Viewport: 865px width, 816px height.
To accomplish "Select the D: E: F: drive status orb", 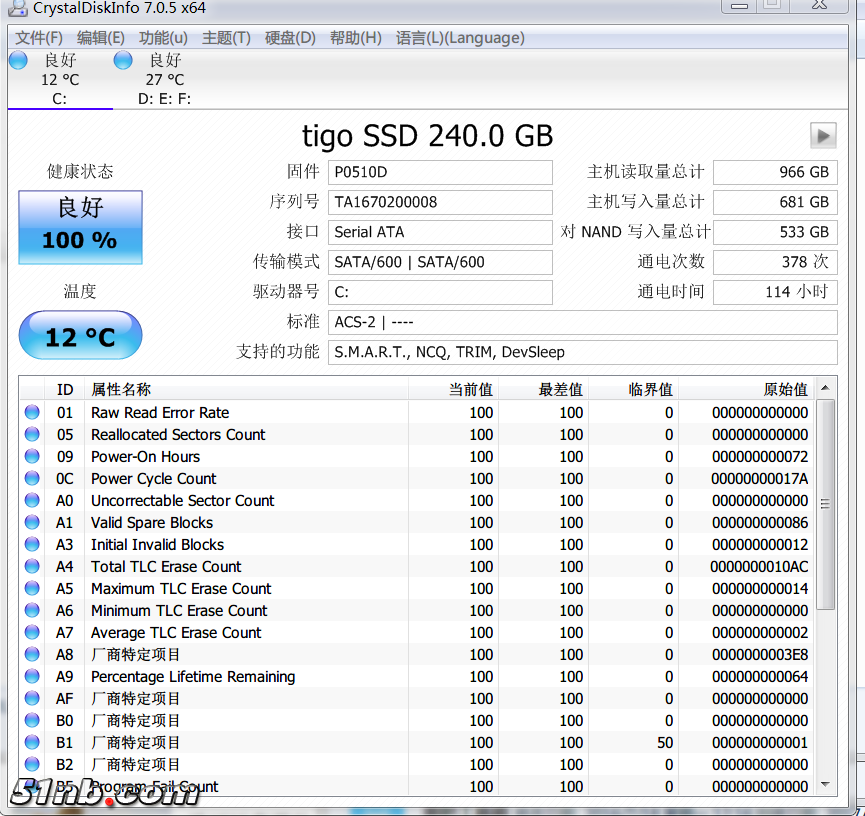I will [123, 61].
